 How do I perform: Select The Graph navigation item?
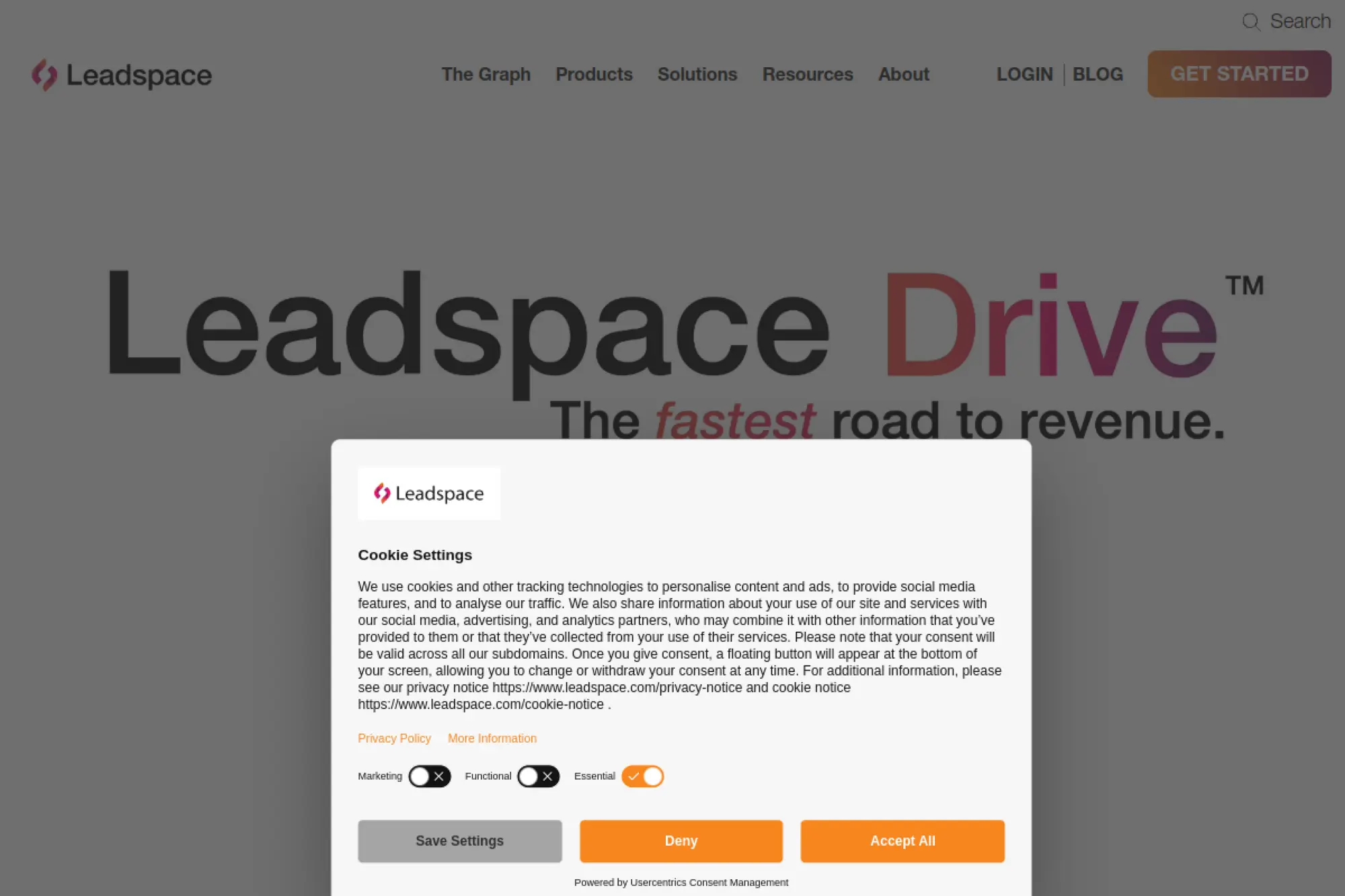pyautogui.click(x=486, y=75)
